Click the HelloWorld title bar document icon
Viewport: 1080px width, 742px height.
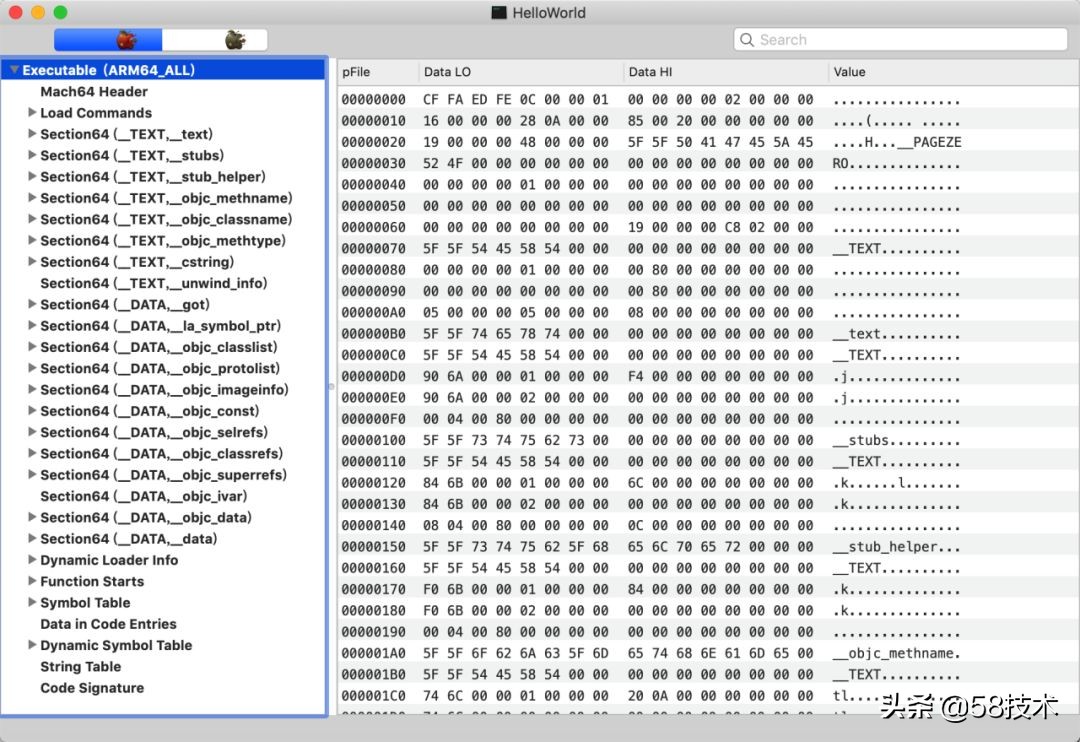498,13
